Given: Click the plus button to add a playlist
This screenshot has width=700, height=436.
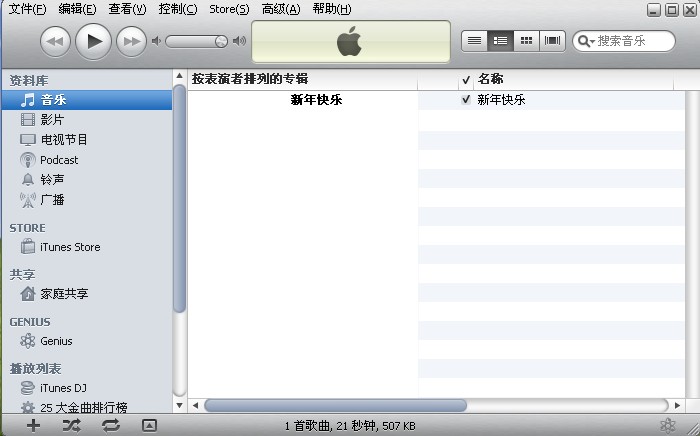Looking at the screenshot, I should (x=33, y=425).
